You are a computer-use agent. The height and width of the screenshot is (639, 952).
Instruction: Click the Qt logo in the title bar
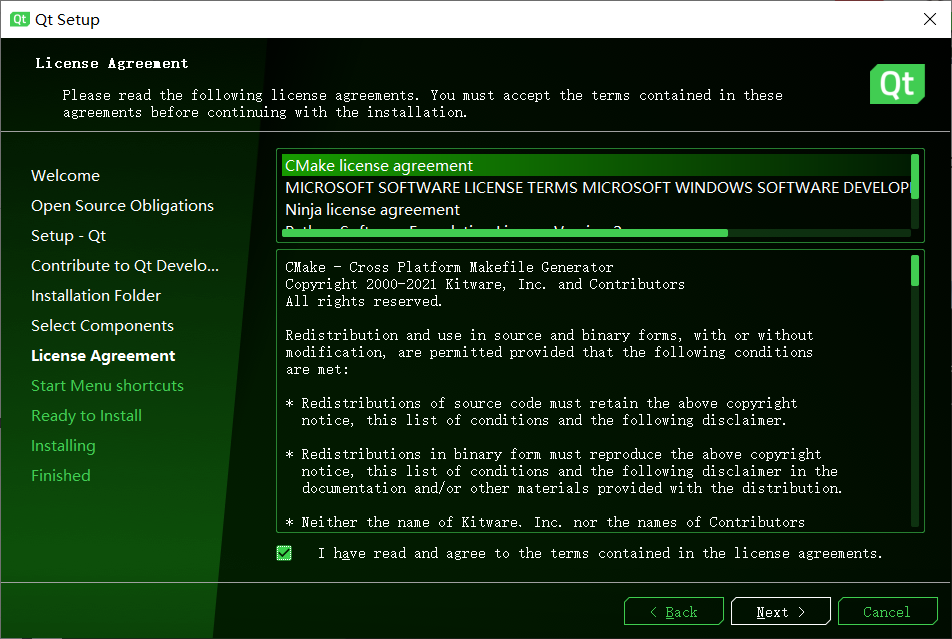[x=19, y=19]
